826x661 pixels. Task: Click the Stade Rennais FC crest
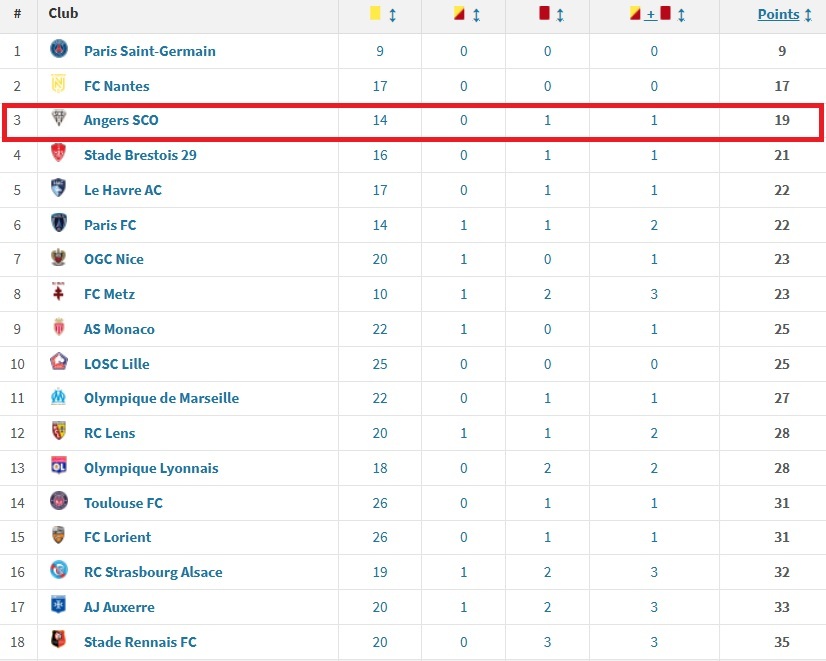60,640
